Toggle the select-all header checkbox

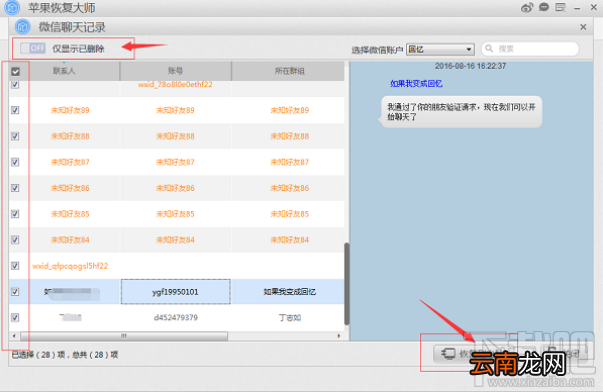(15, 72)
